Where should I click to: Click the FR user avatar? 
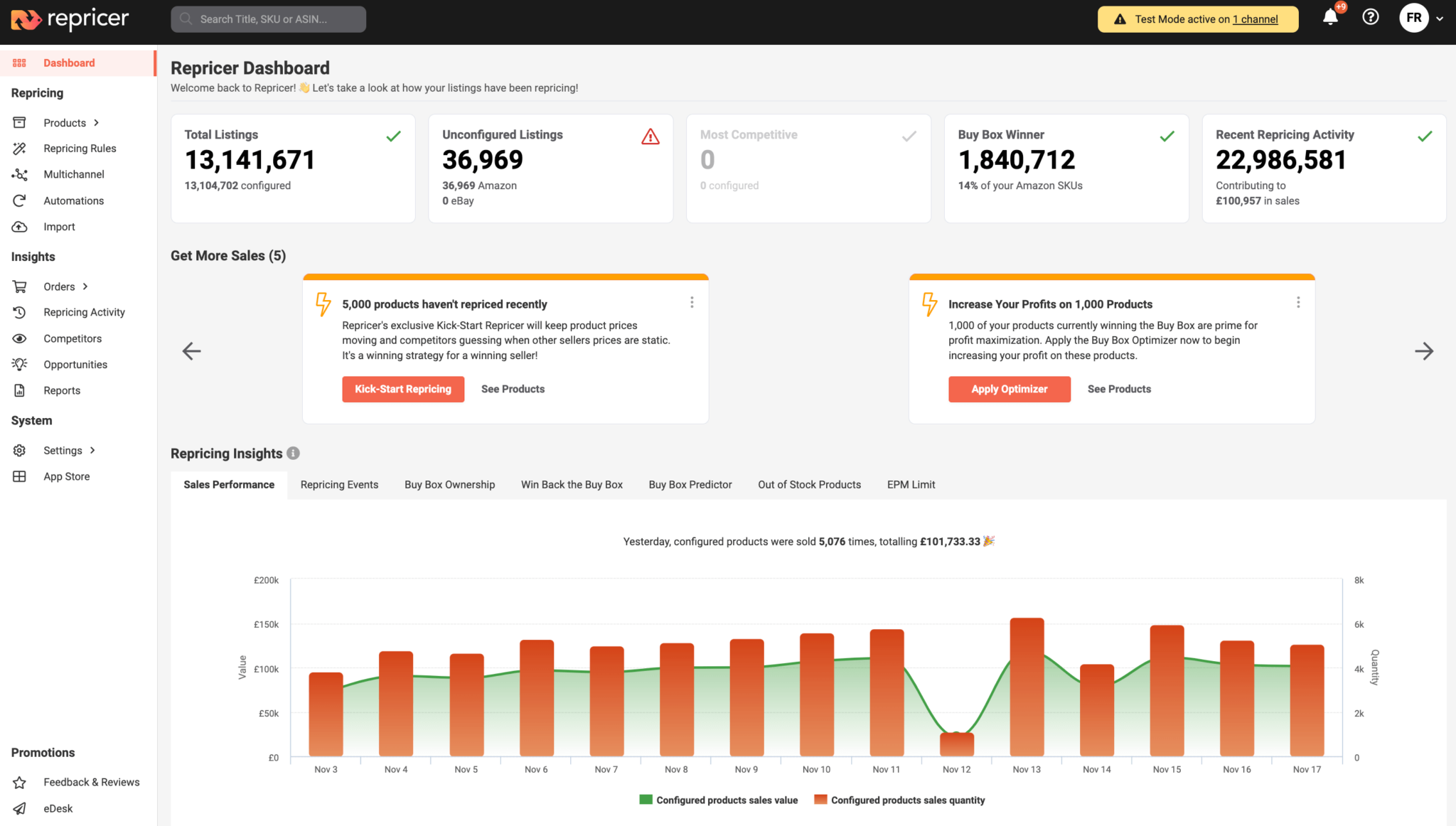pos(1414,18)
